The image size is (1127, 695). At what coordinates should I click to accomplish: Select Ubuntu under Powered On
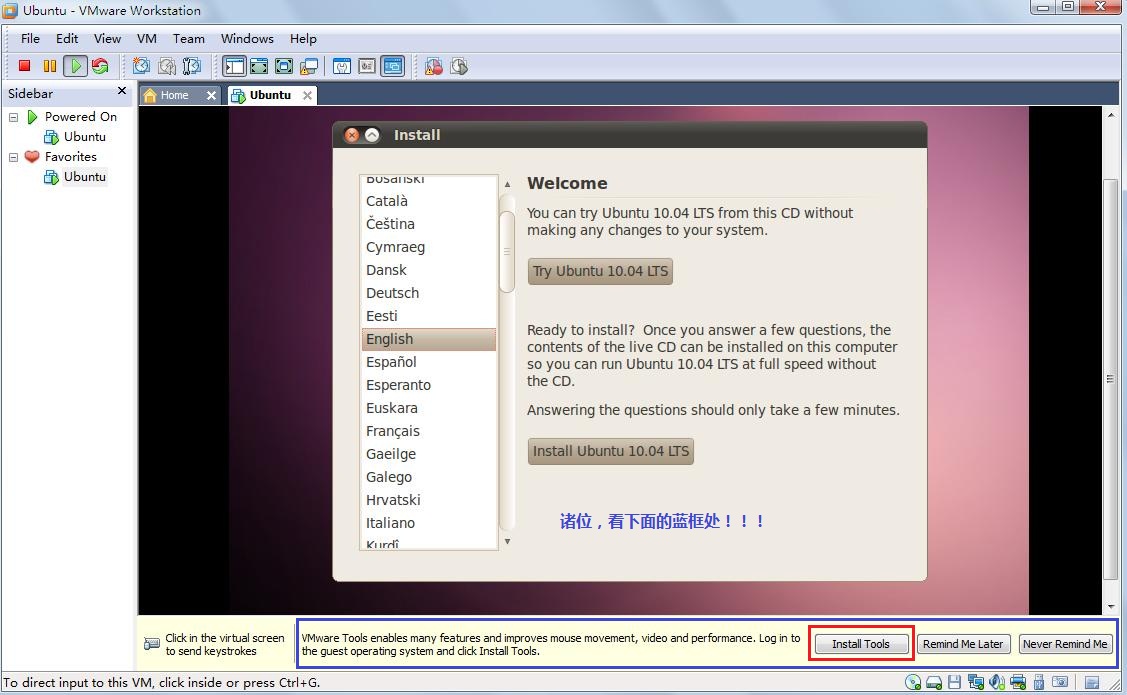84,137
